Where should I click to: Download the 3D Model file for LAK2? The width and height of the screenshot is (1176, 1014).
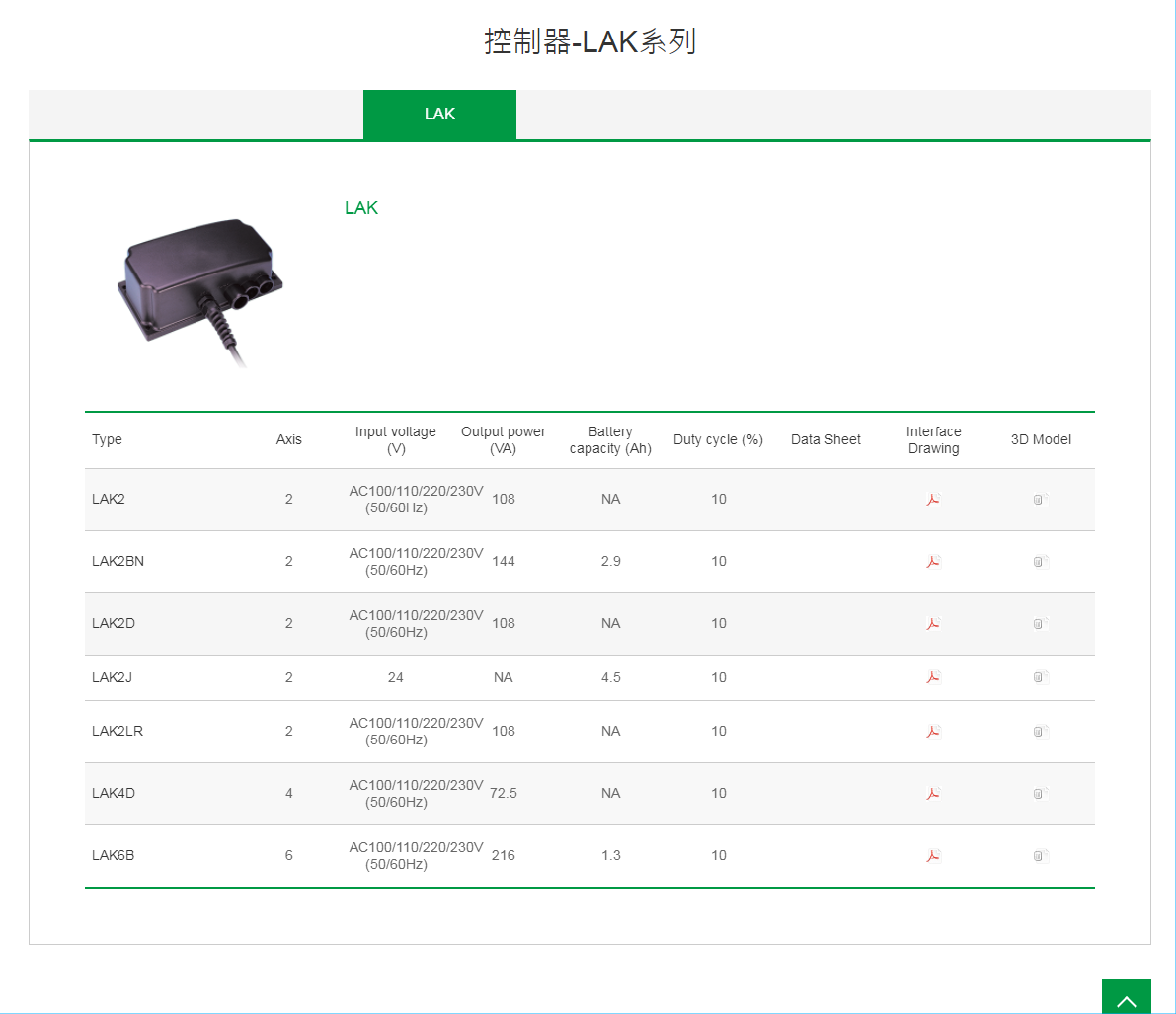point(1039,499)
